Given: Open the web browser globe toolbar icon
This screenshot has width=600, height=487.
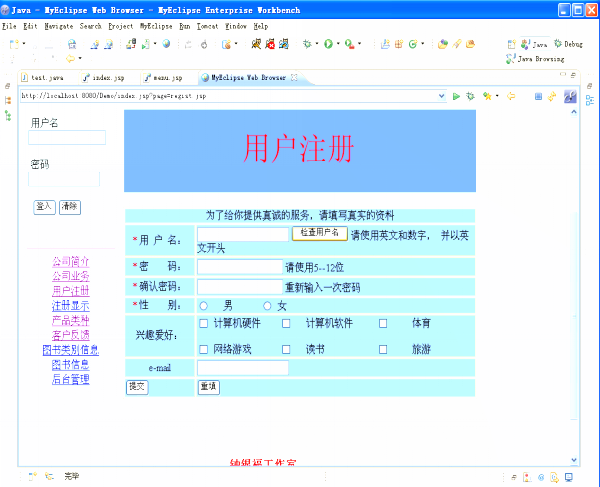Looking at the screenshot, I should pos(166,44).
